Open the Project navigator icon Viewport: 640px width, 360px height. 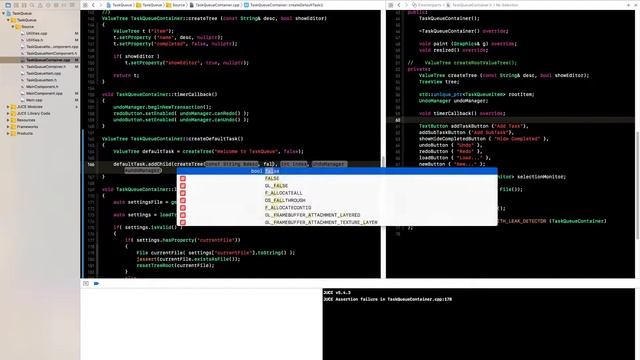tap(8, 5)
